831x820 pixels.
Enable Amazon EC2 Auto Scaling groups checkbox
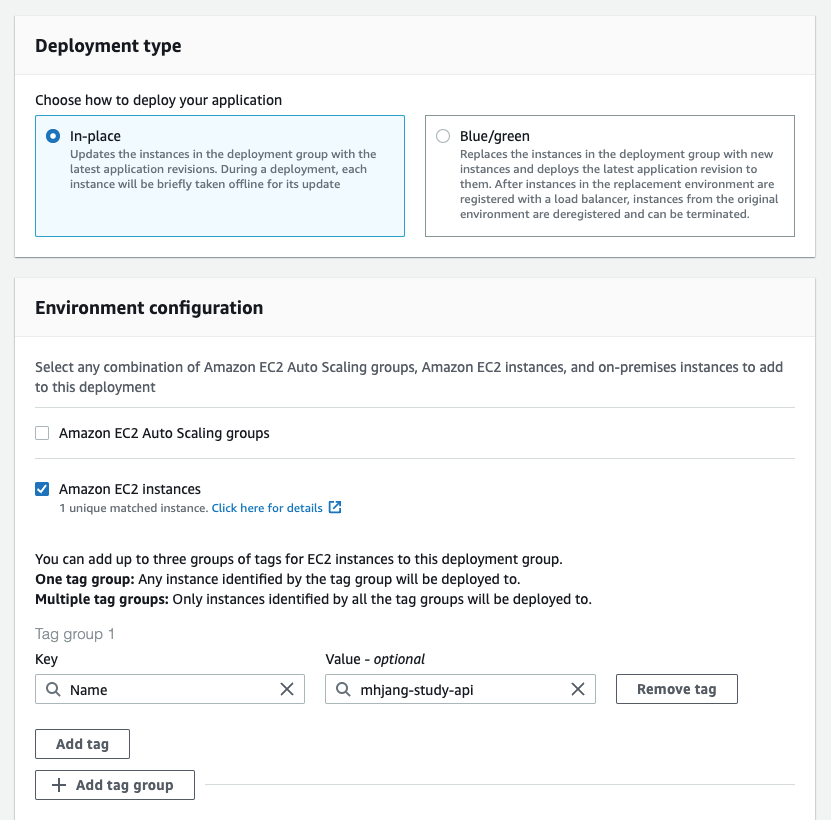(x=42, y=433)
